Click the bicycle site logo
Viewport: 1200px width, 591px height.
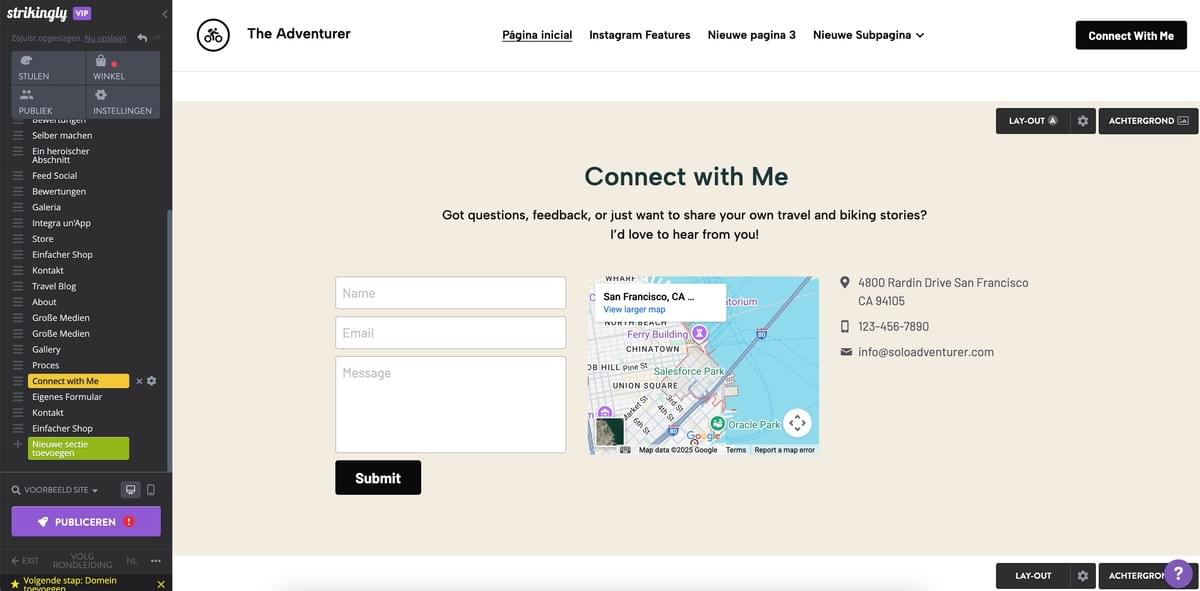point(213,35)
